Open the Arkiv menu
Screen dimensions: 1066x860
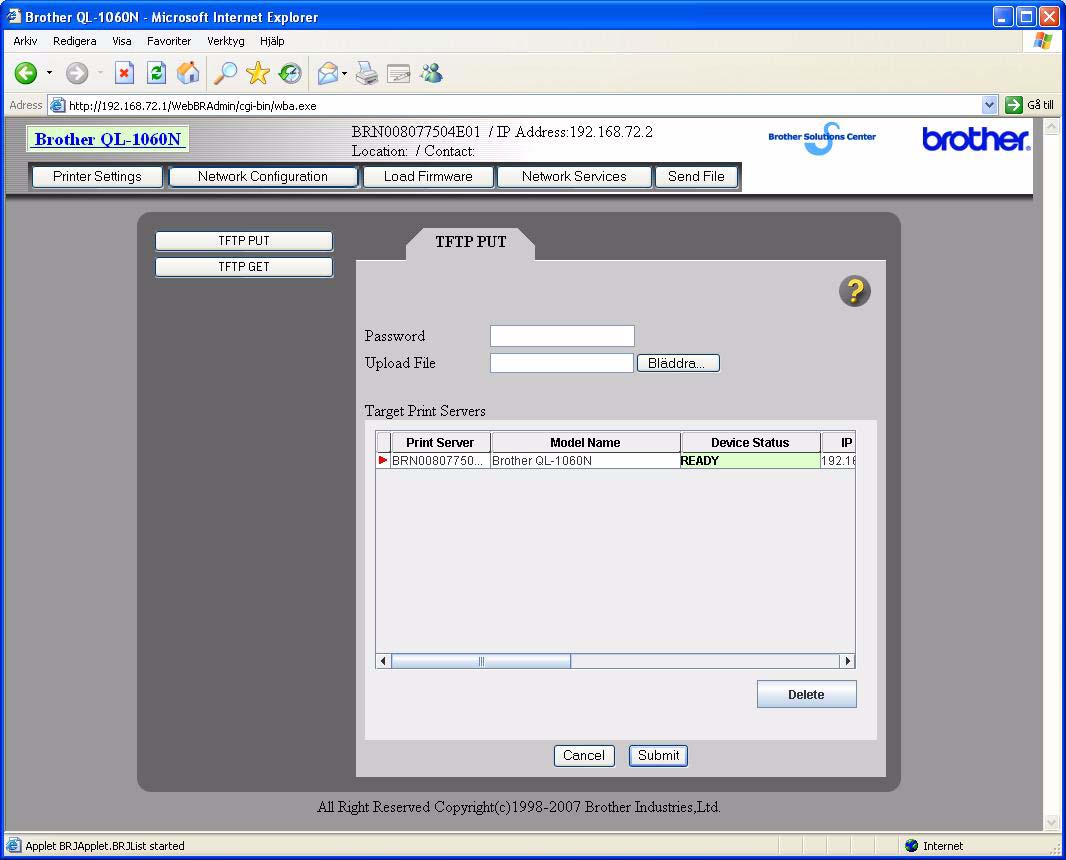[x=25, y=41]
